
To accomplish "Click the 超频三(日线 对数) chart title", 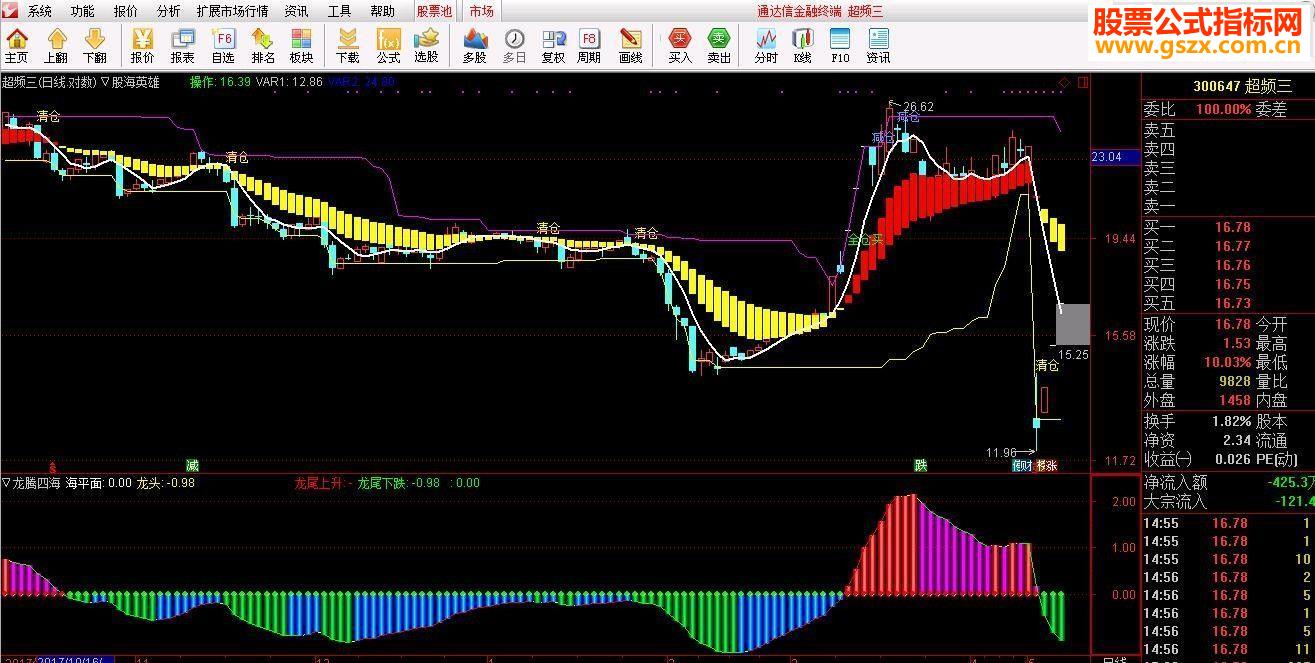I will pos(49,82).
